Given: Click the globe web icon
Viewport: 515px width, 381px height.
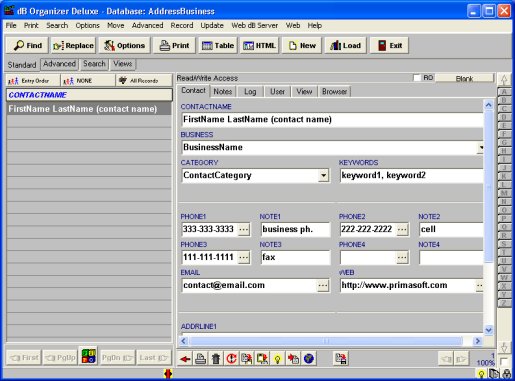Looking at the screenshot, I should click(x=309, y=359).
